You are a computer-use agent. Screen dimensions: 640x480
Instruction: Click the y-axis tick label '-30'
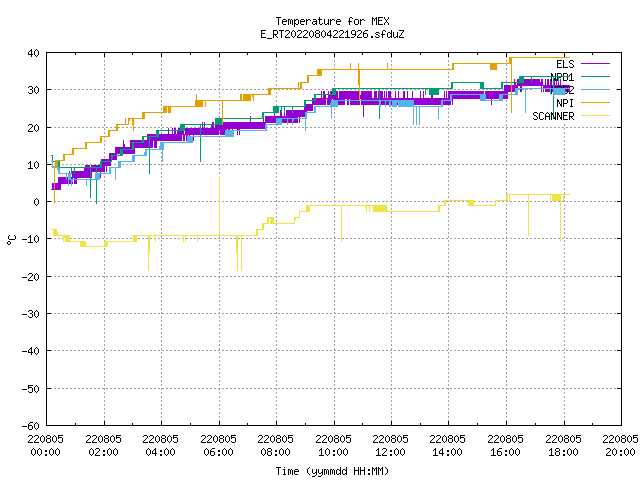(31, 314)
